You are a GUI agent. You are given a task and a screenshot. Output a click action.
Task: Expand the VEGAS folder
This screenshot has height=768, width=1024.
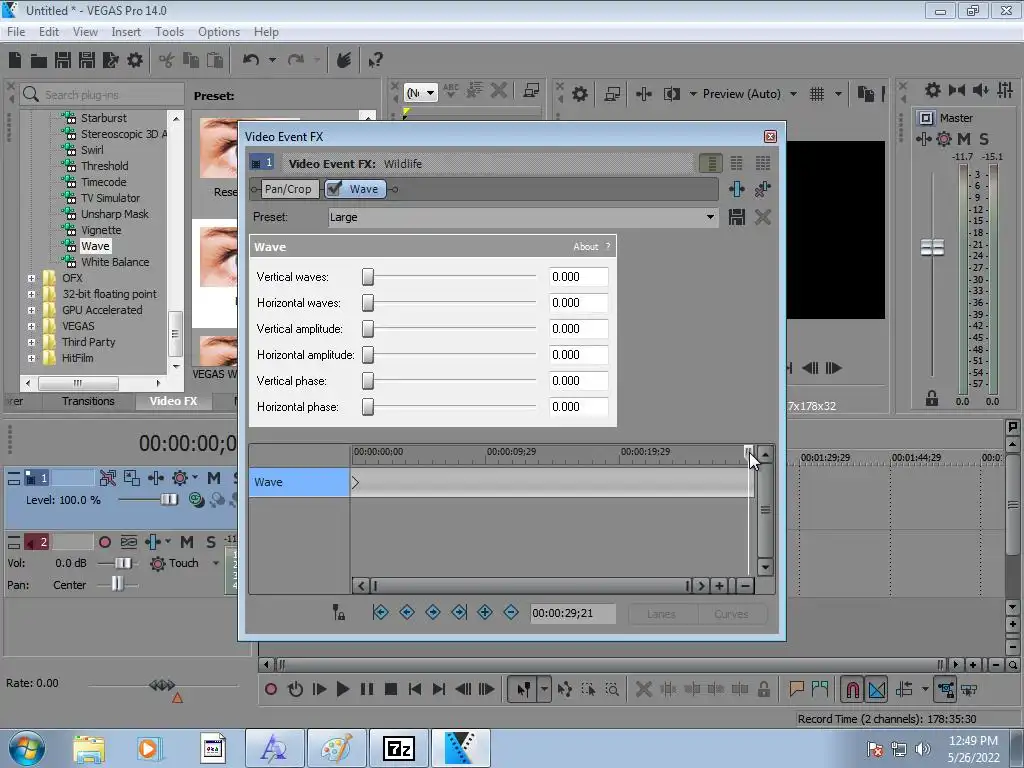[31, 327]
